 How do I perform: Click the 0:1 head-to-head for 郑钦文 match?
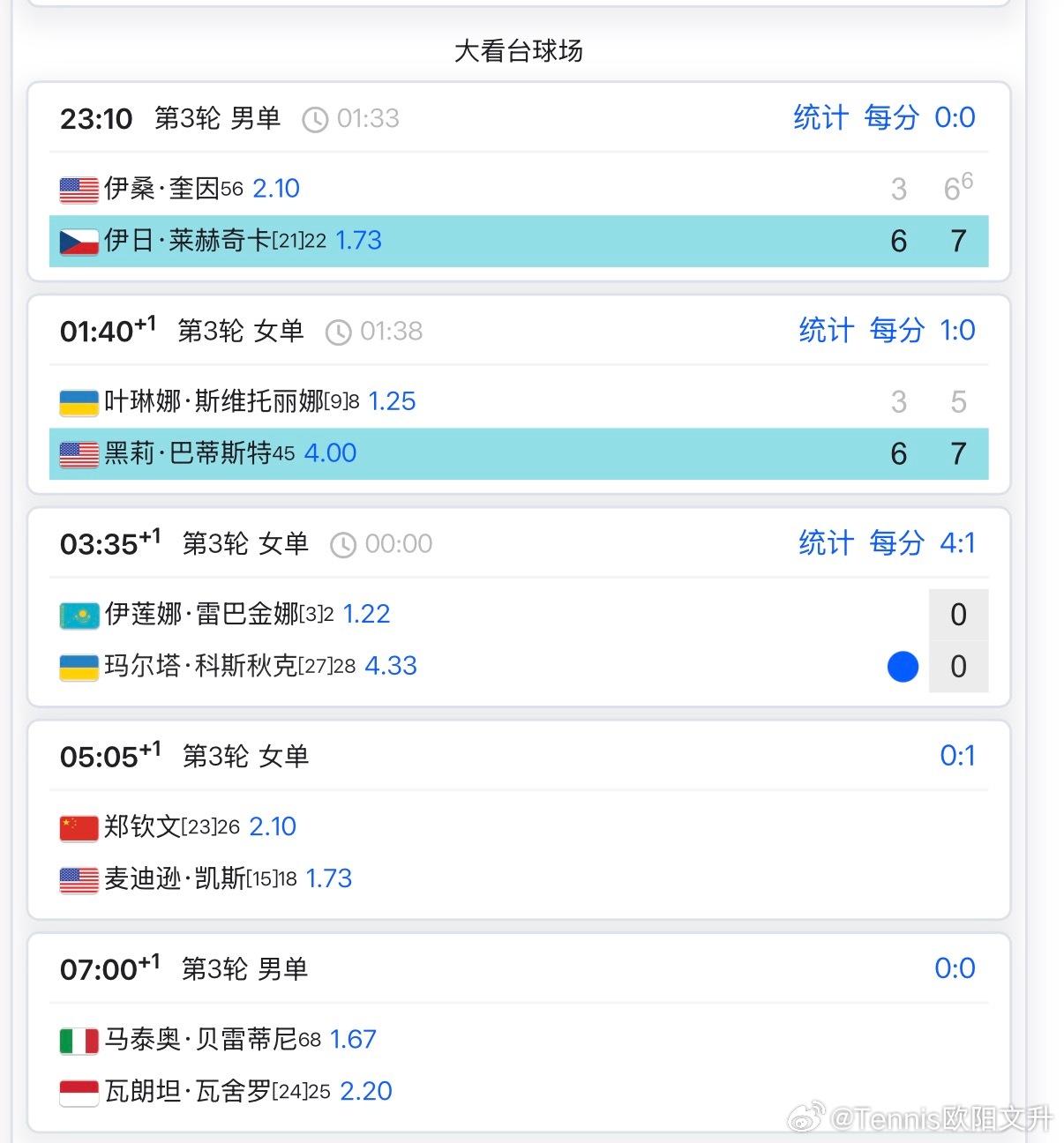pyautogui.click(x=957, y=756)
